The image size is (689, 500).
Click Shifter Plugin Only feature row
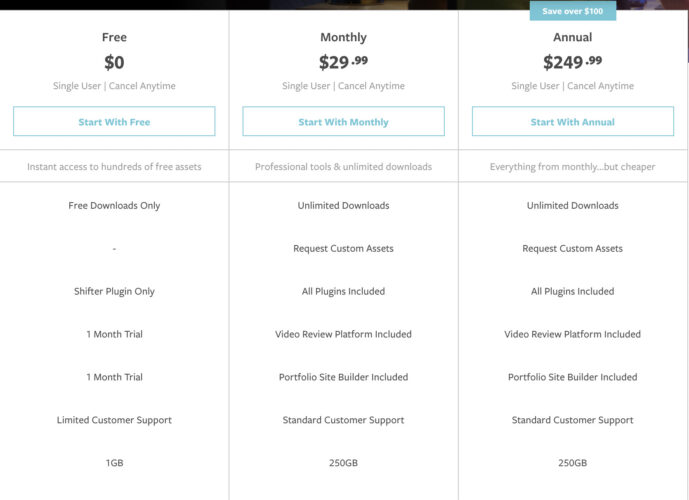(x=114, y=291)
